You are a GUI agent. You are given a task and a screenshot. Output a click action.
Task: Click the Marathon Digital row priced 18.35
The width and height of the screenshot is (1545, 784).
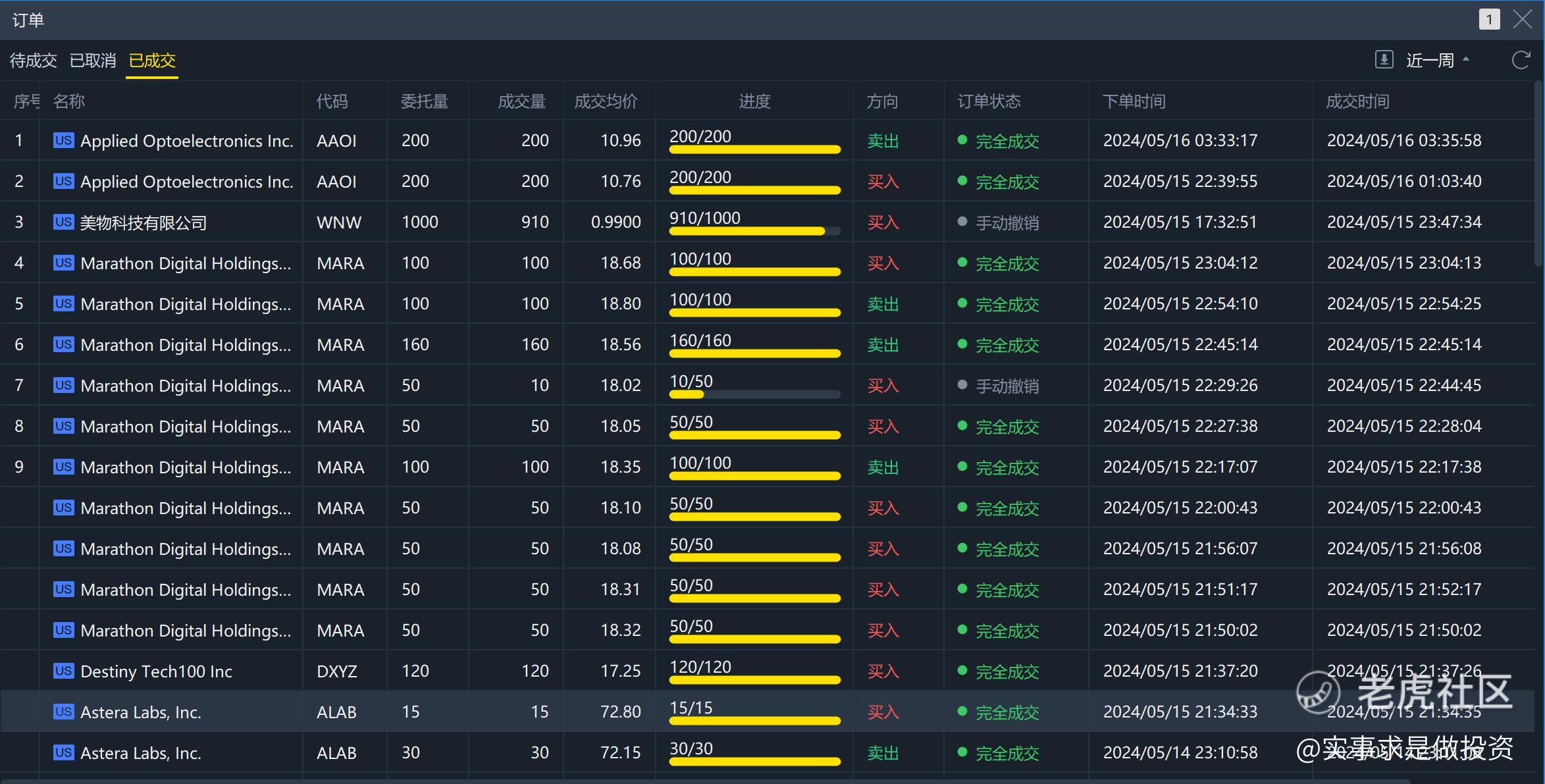click(768, 466)
